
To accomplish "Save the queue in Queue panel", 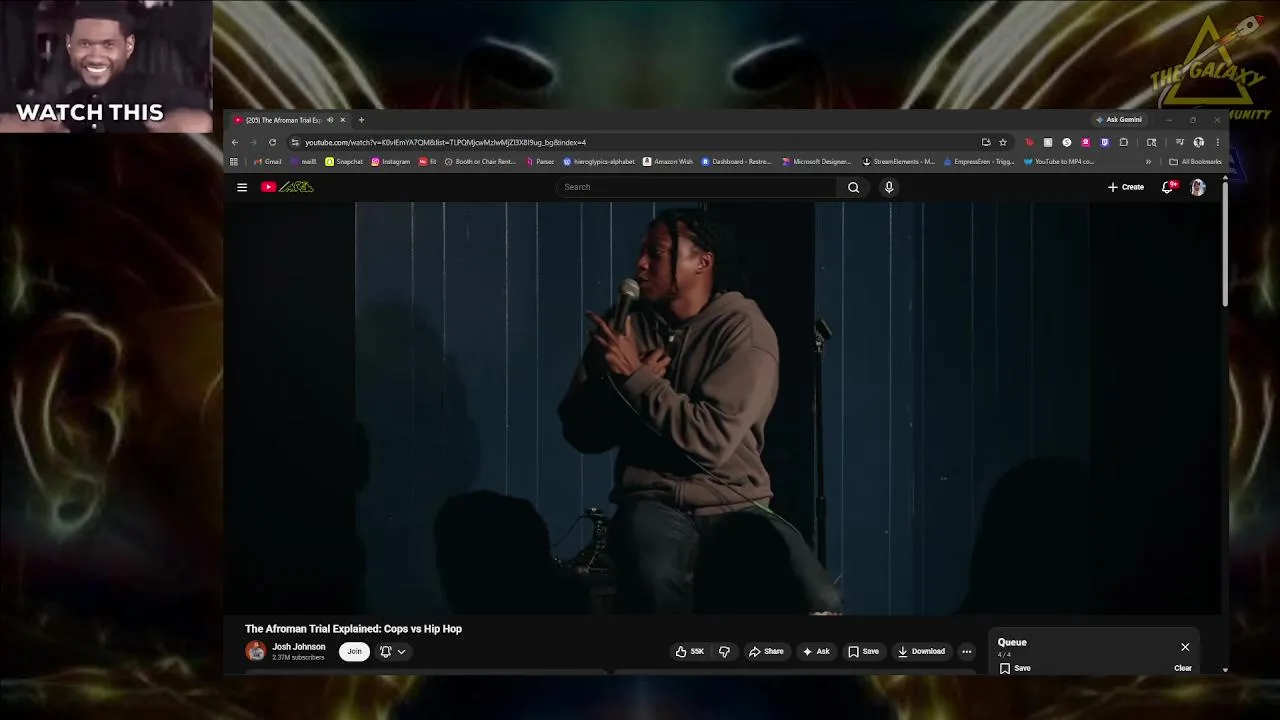I will coord(1015,668).
